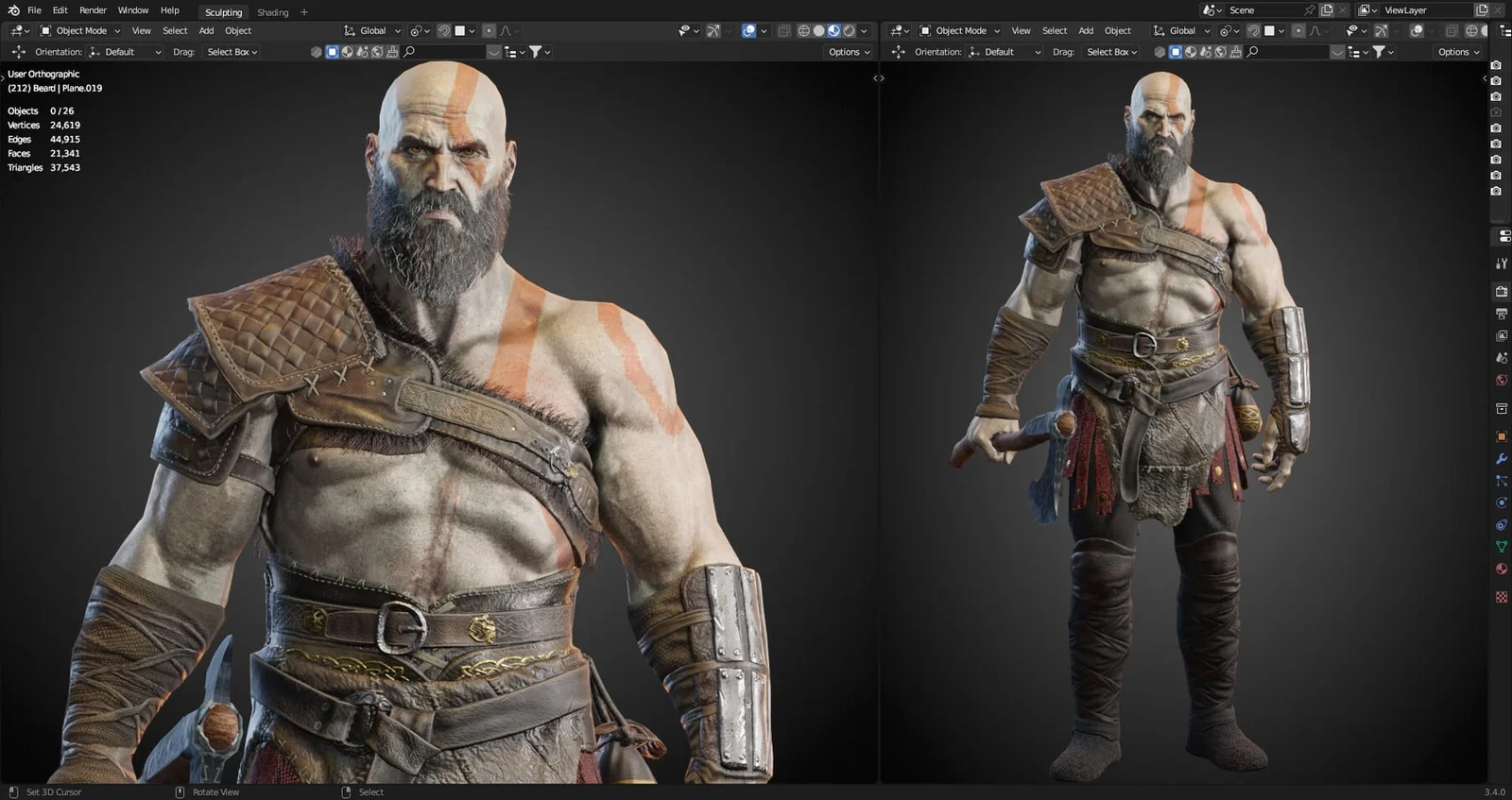
Task: Toggle viewport overlays in left viewport
Action: pos(748,31)
